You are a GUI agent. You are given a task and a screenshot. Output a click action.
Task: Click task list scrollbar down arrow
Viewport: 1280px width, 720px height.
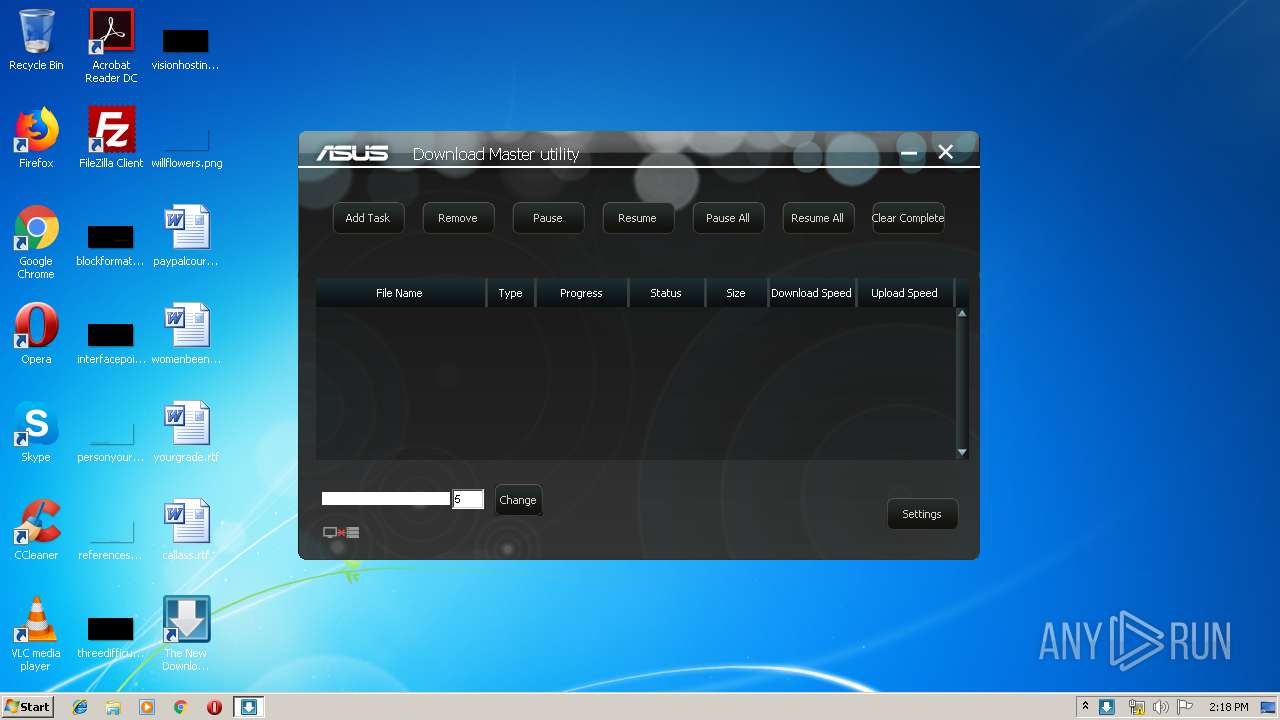pyautogui.click(x=962, y=452)
